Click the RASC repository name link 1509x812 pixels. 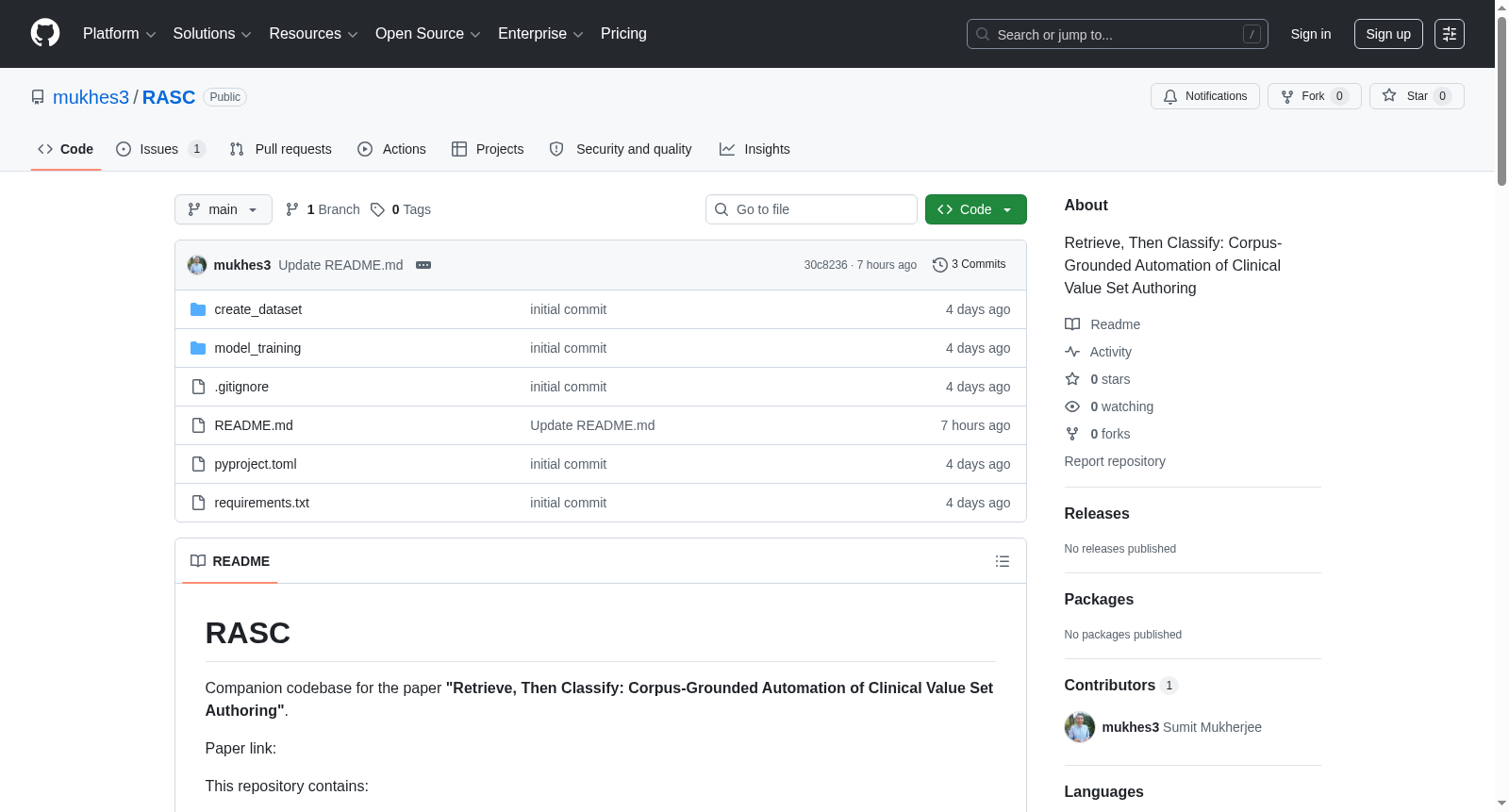169,97
